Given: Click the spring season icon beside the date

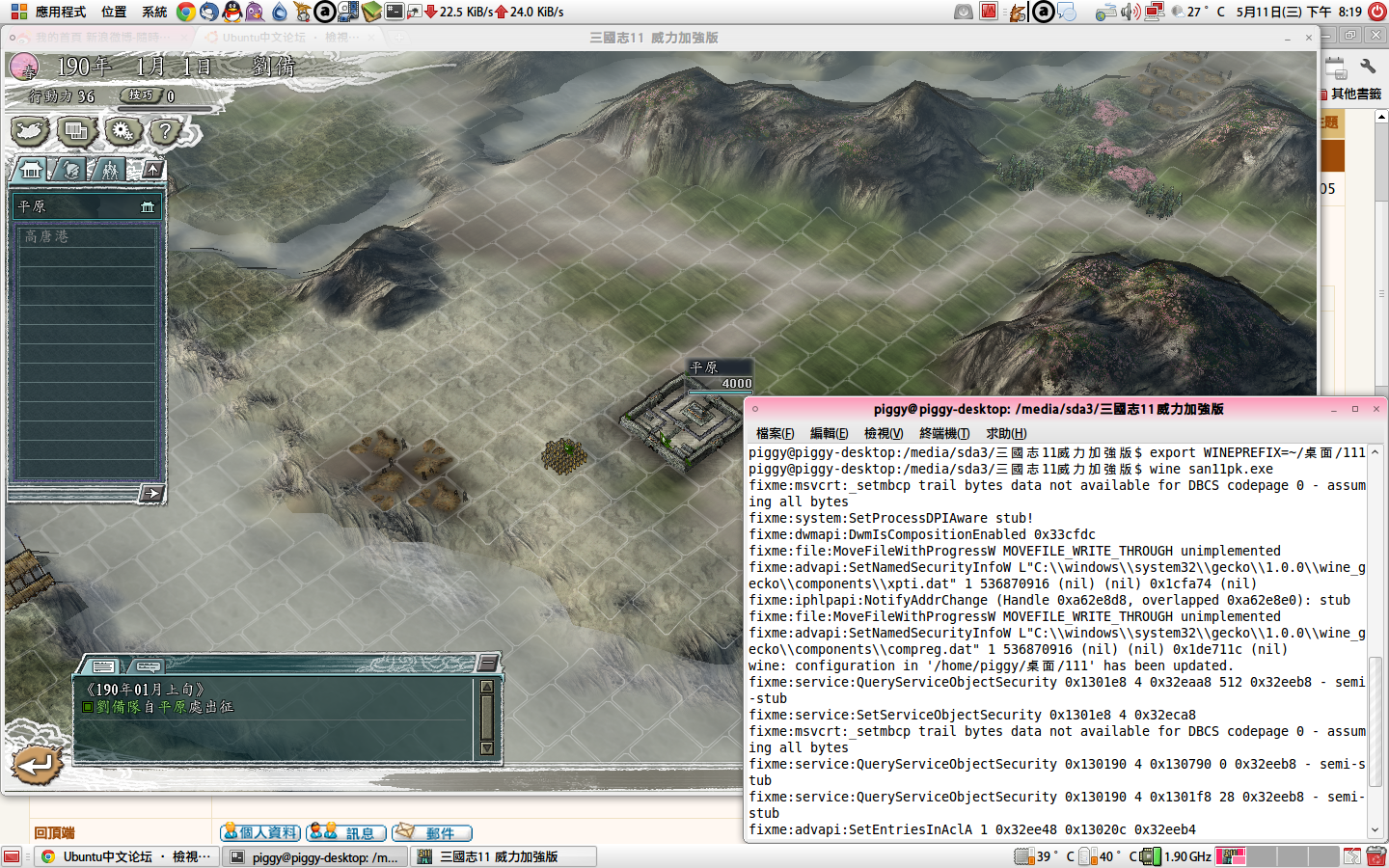Looking at the screenshot, I should tap(24, 68).
